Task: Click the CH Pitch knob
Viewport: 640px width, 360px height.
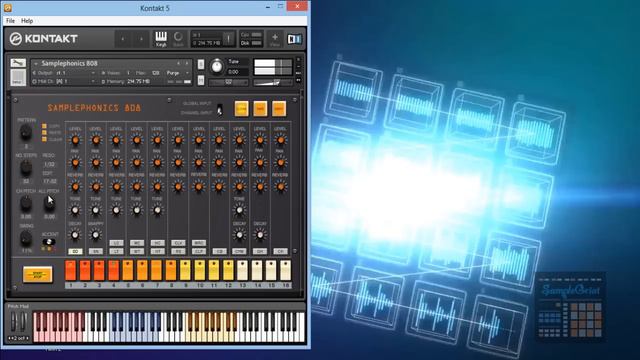Action: tap(26, 203)
